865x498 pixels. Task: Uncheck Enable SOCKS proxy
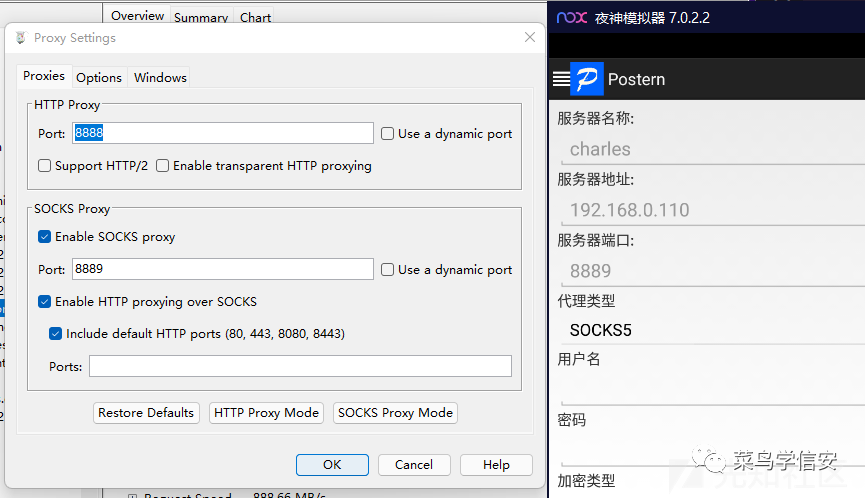point(44,237)
